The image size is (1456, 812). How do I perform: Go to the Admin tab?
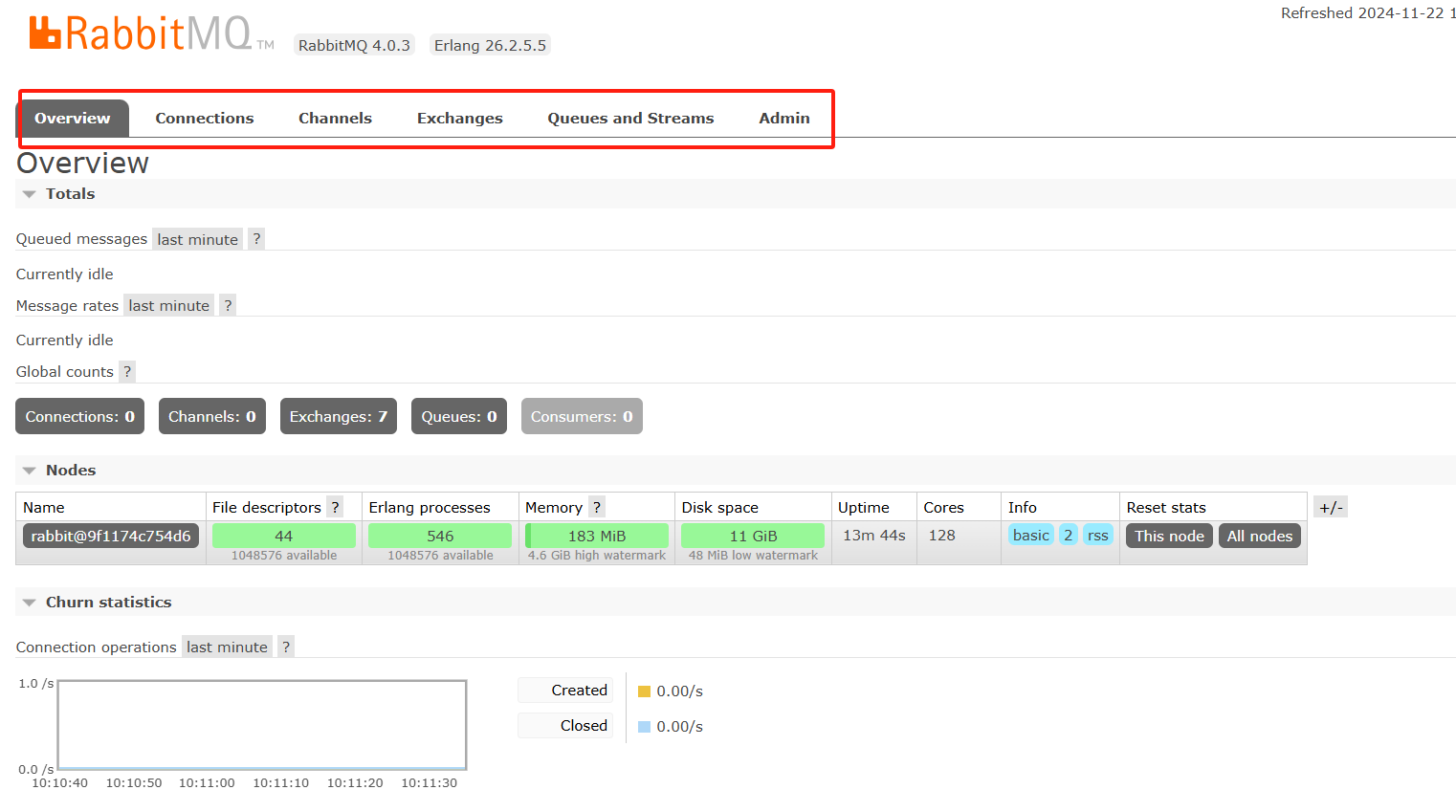tap(783, 118)
